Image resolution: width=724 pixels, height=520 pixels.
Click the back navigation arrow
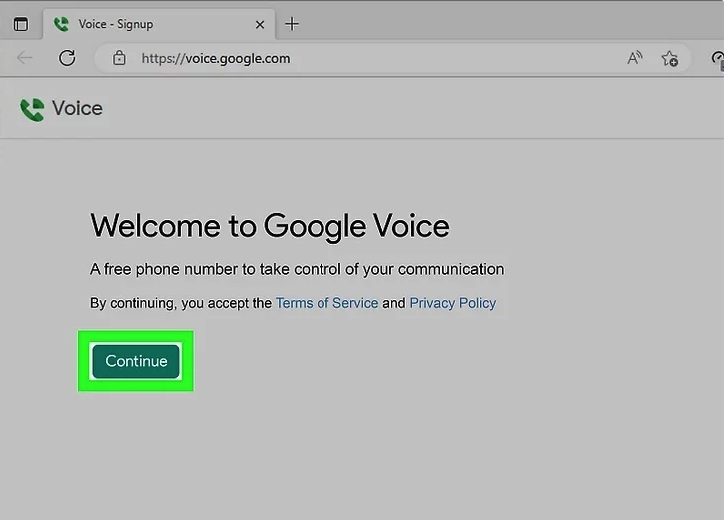click(25, 58)
